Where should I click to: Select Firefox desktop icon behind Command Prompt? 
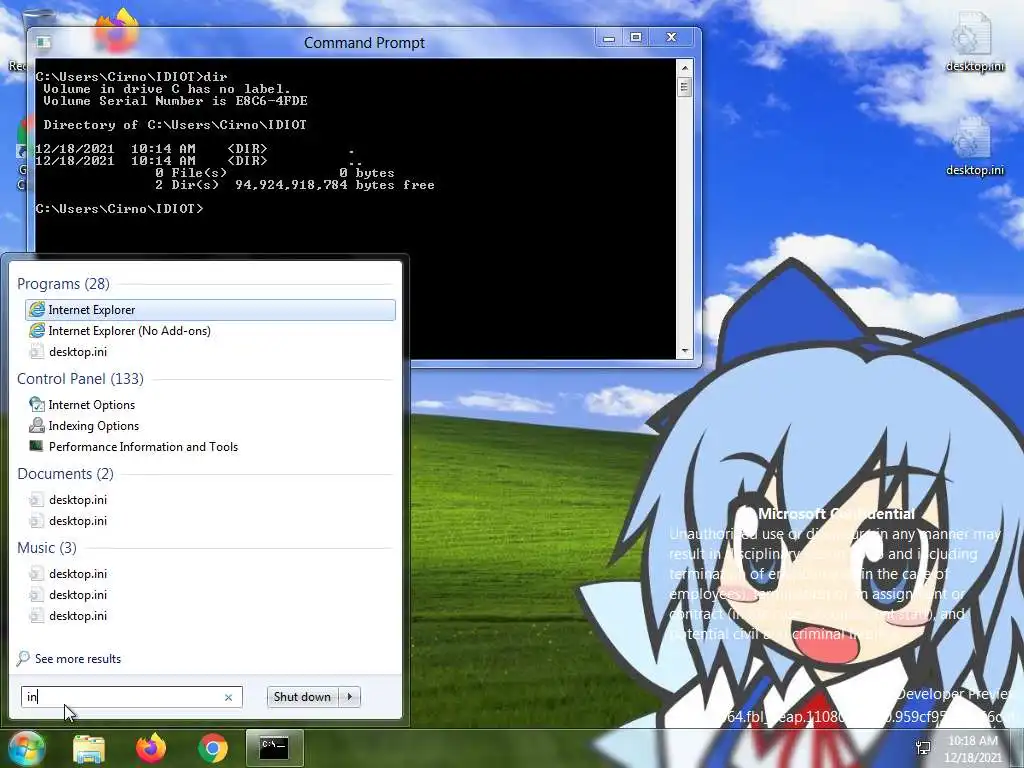118,30
